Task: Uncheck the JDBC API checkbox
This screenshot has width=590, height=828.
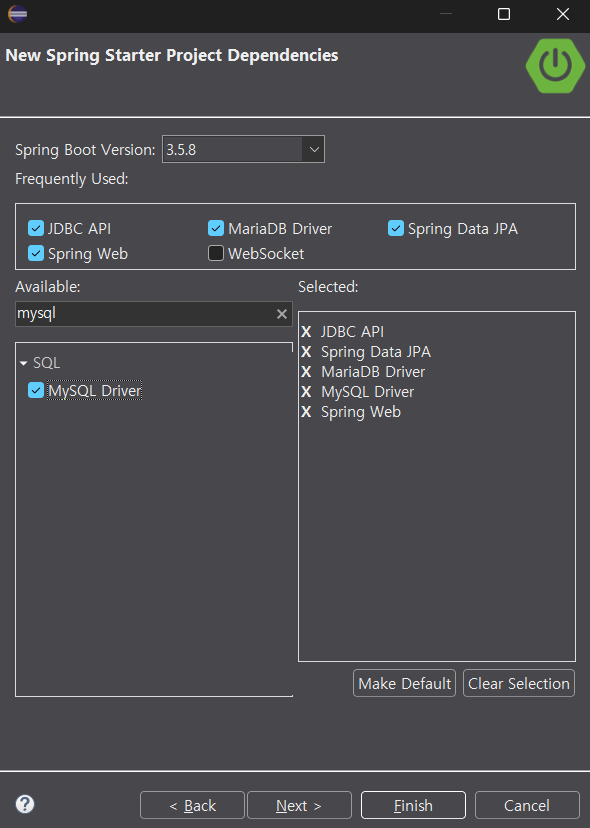Action: 36,228
